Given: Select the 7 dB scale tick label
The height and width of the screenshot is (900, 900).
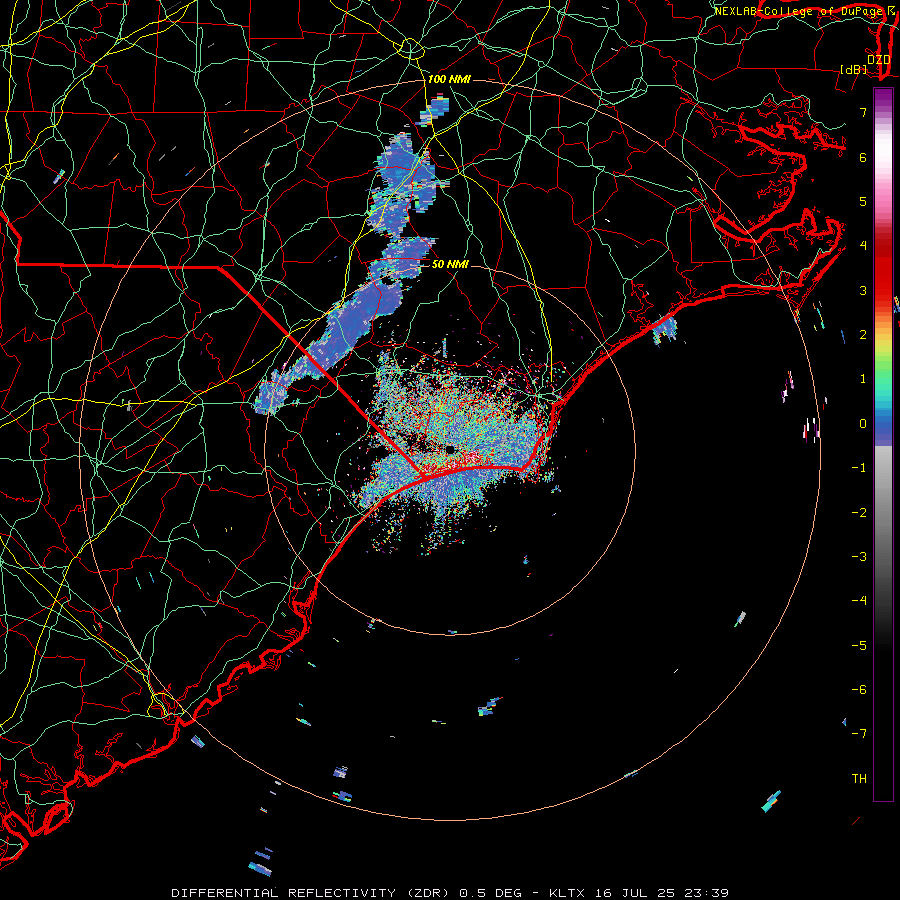Looking at the screenshot, I should click(863, 112).
